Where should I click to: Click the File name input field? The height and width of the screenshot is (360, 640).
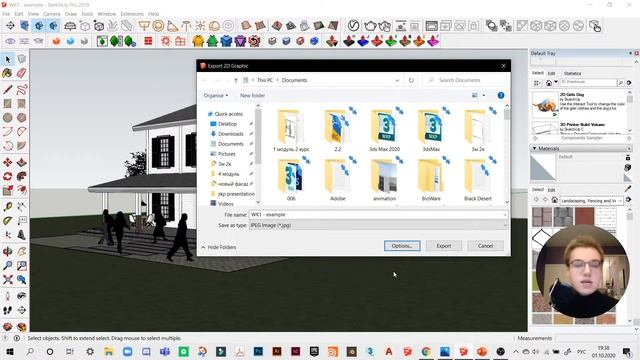pyautogui.click(x=378, y=215)
